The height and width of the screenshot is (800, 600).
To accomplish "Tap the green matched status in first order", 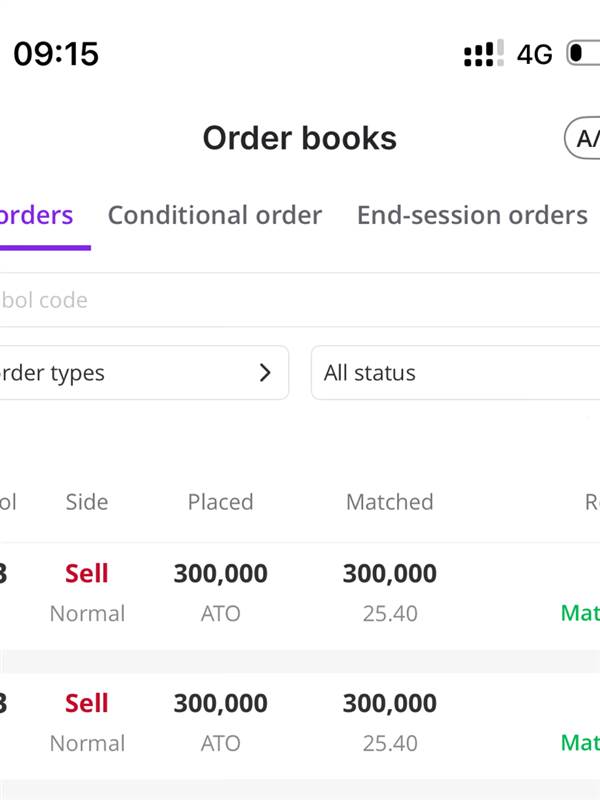I will click(580, 613).
